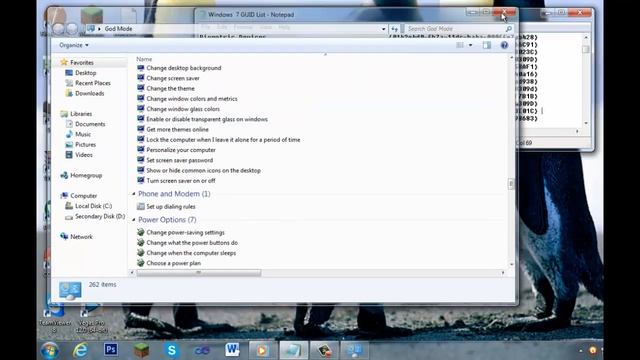Open Change window glass colors
This screenshot has width=640, height=360.
(183, 109)
